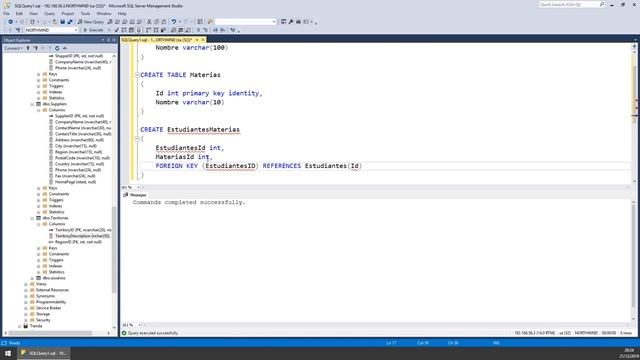Expand the dbo.usuarios table node
The height and width of the screenshot is (360, 640).
pyautogui.click(x=32, y=278)
